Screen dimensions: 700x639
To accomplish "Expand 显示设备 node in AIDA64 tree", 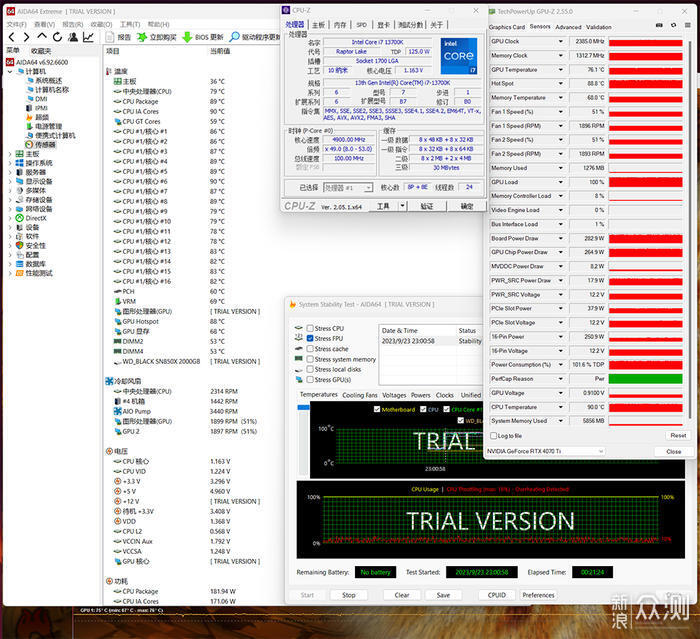I will (x=10, y=181).
